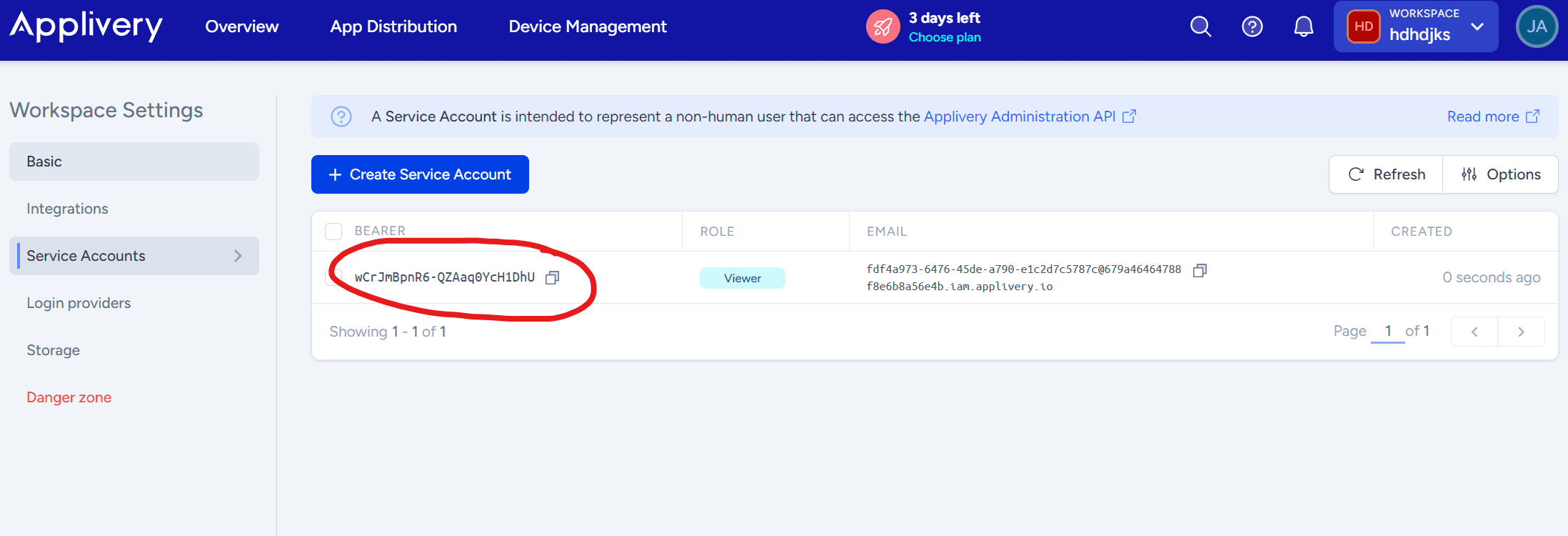Select Storage in the sidebar
Viewport: 1568px width, 536px height.
click(134, 350)
